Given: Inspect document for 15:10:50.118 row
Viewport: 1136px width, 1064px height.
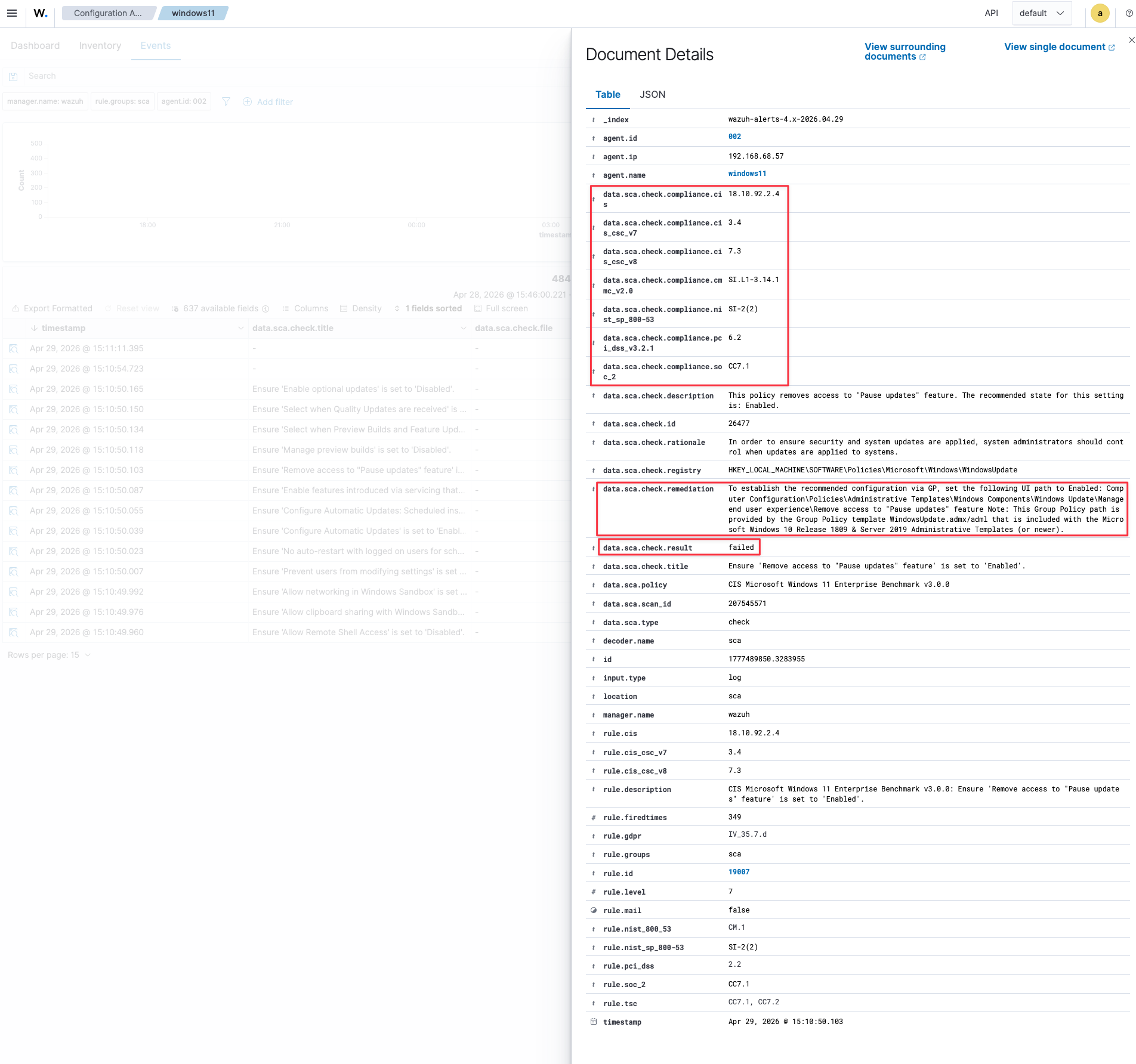Looking at the screenshot, I should 13,450.
